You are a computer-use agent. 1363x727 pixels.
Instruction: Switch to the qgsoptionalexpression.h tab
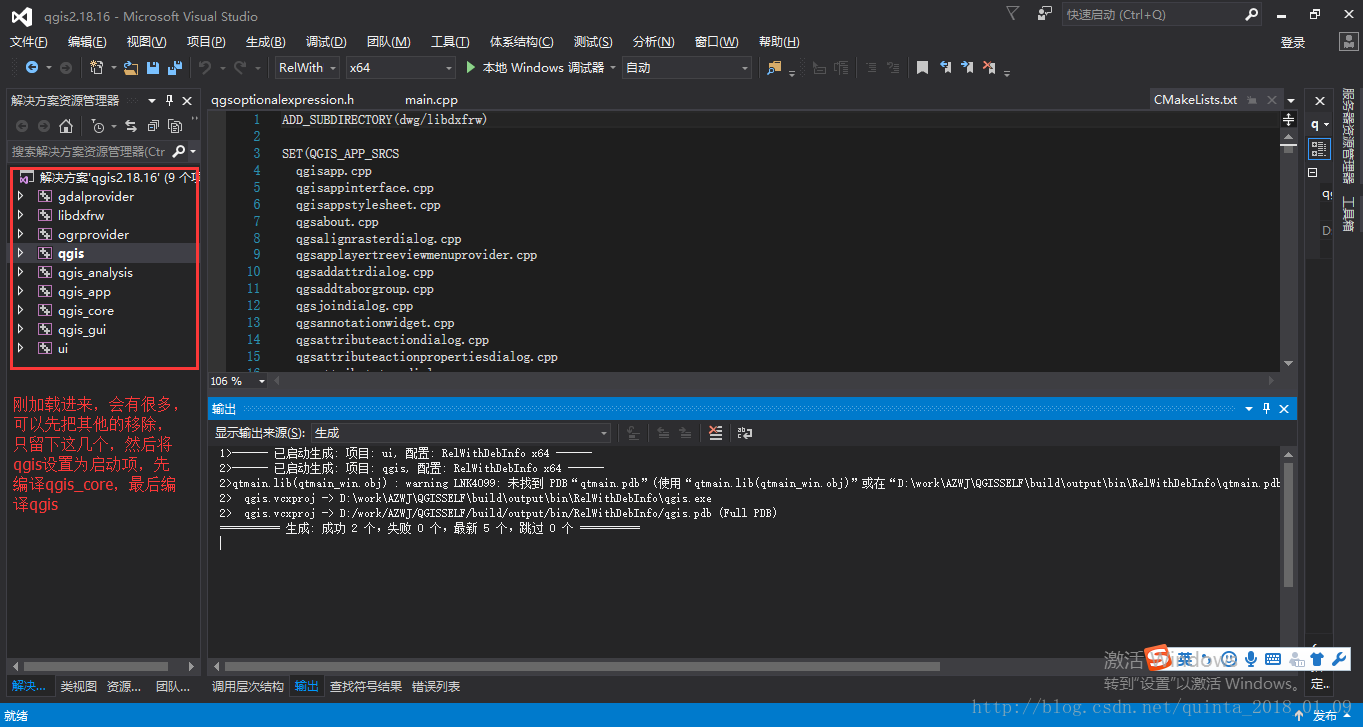[x=283, y=100]
